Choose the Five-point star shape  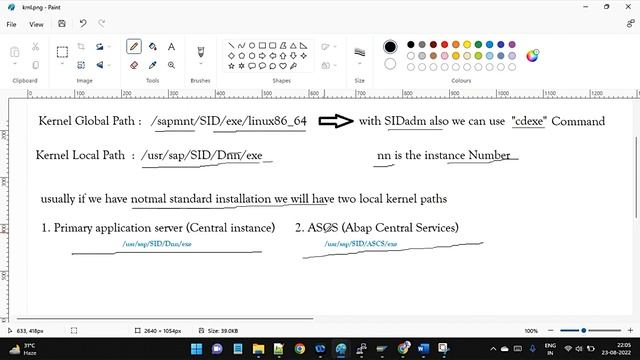click(231, 66)
